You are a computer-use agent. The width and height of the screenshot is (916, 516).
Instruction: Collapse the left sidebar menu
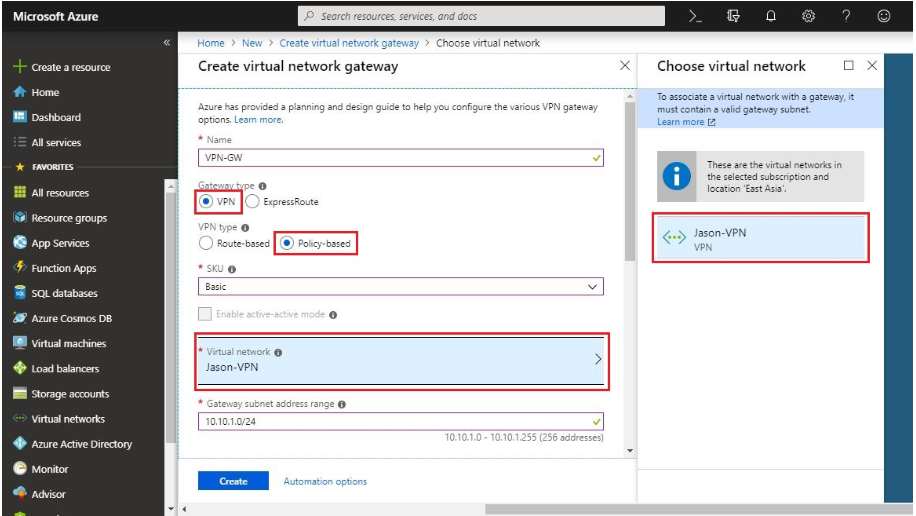coord(167,43)
